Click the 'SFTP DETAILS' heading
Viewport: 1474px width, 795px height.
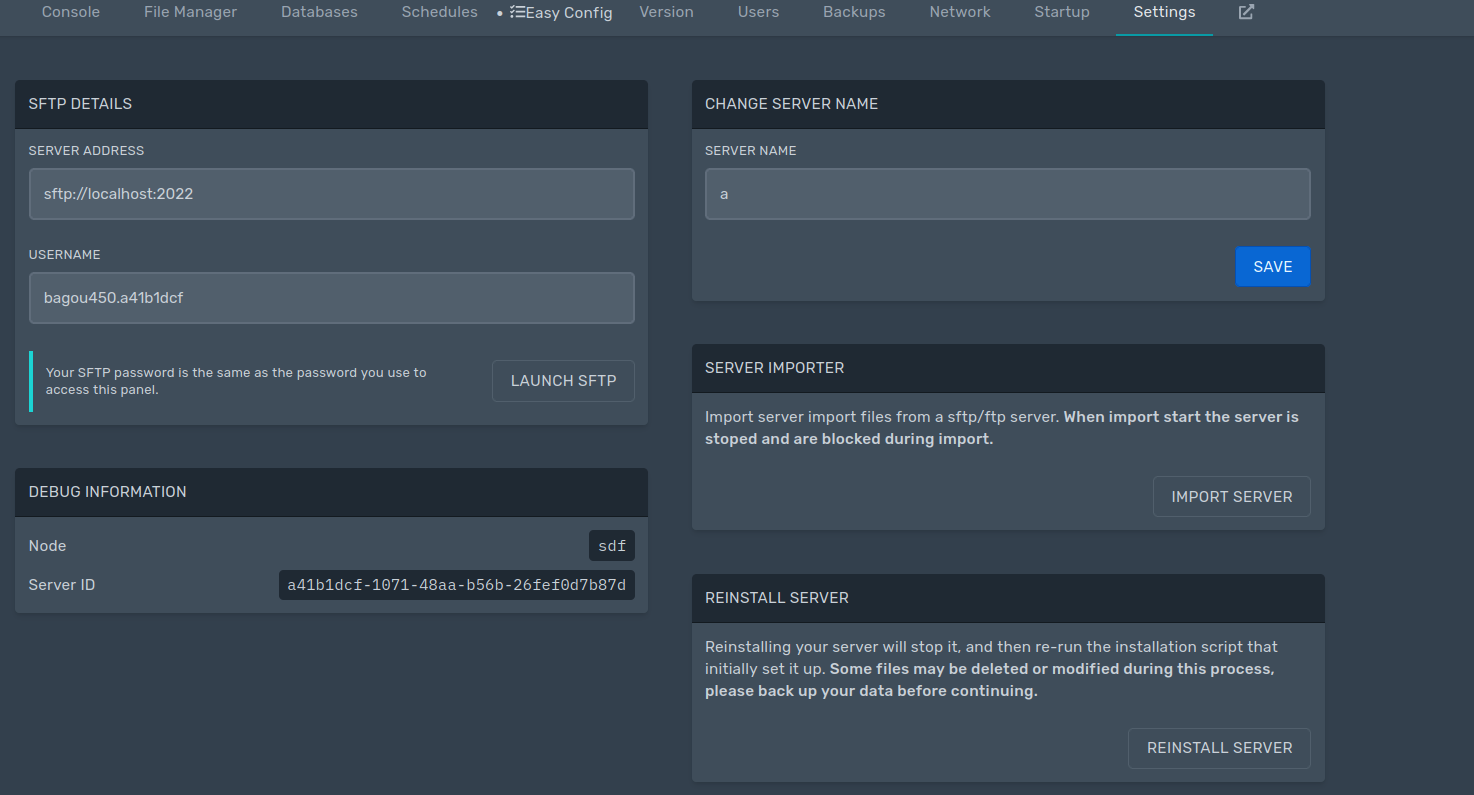(x=80, y=104)
